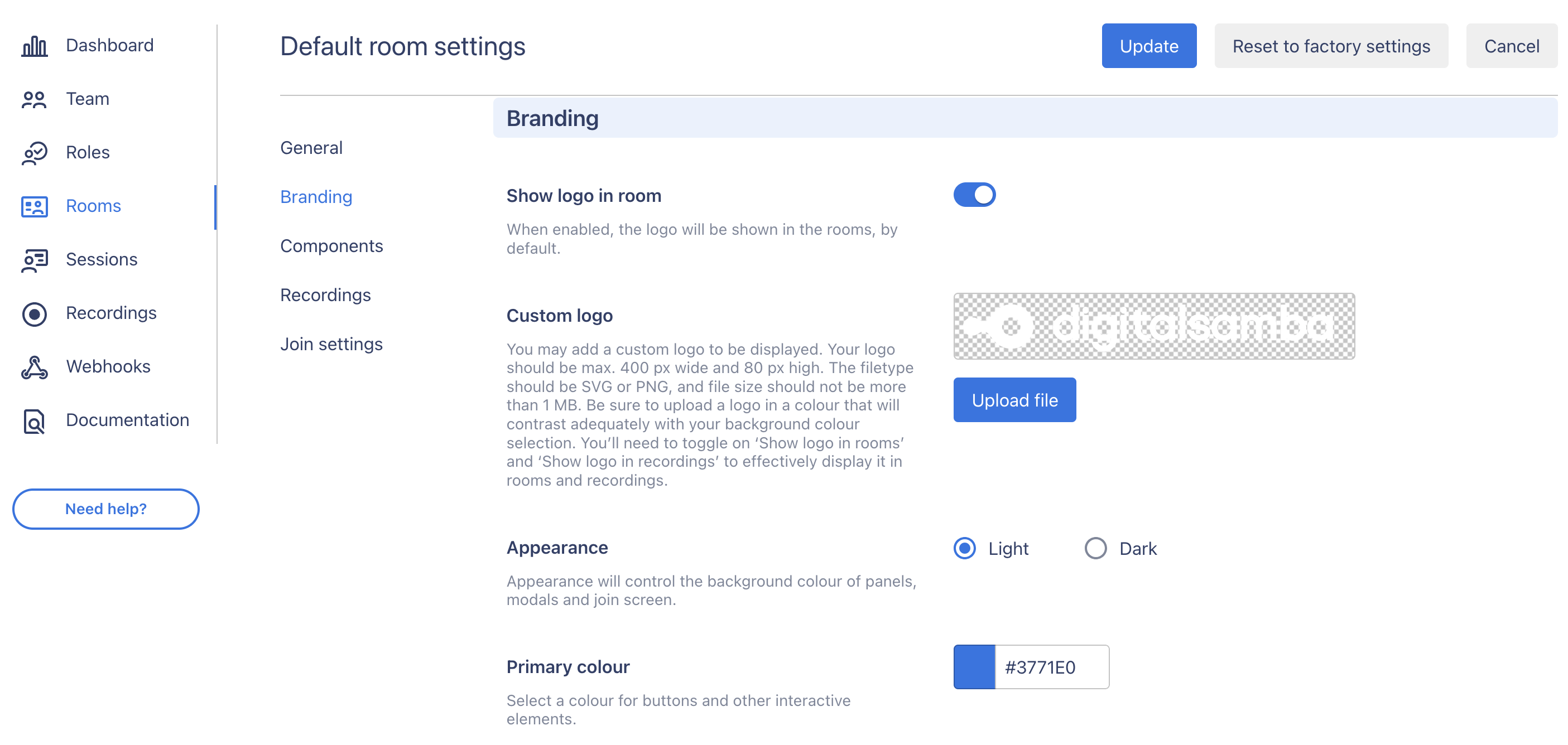The width and height of the screenshot is (1568, 745).
Task: Switch to the Components settings tab
Action: pos(331,246)
